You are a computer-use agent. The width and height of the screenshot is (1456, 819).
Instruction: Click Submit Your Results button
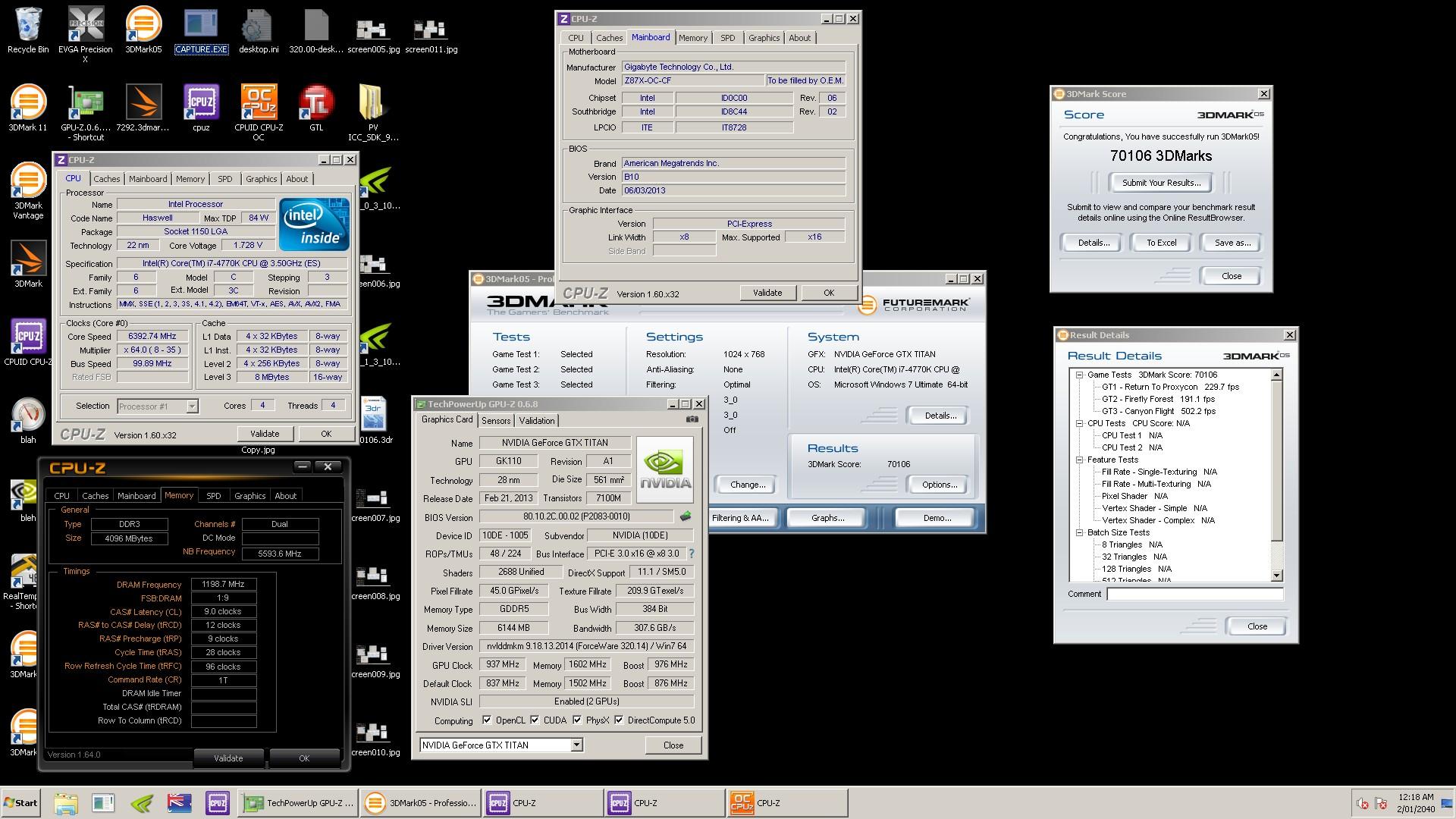tap(1161, 183)
